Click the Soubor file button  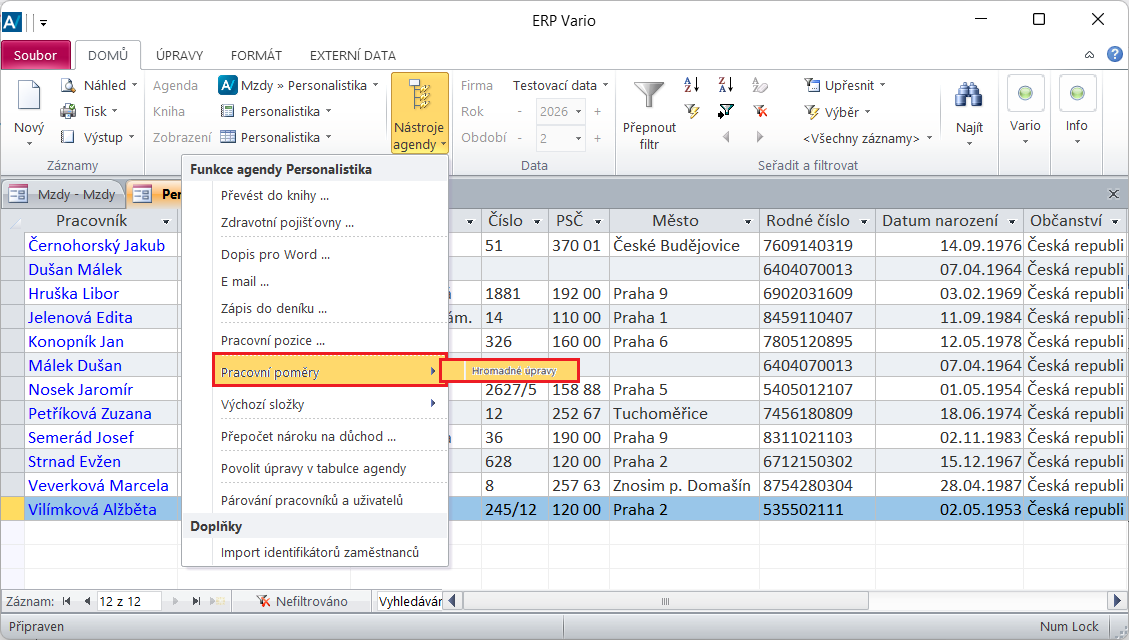click(x=36, y=56)
